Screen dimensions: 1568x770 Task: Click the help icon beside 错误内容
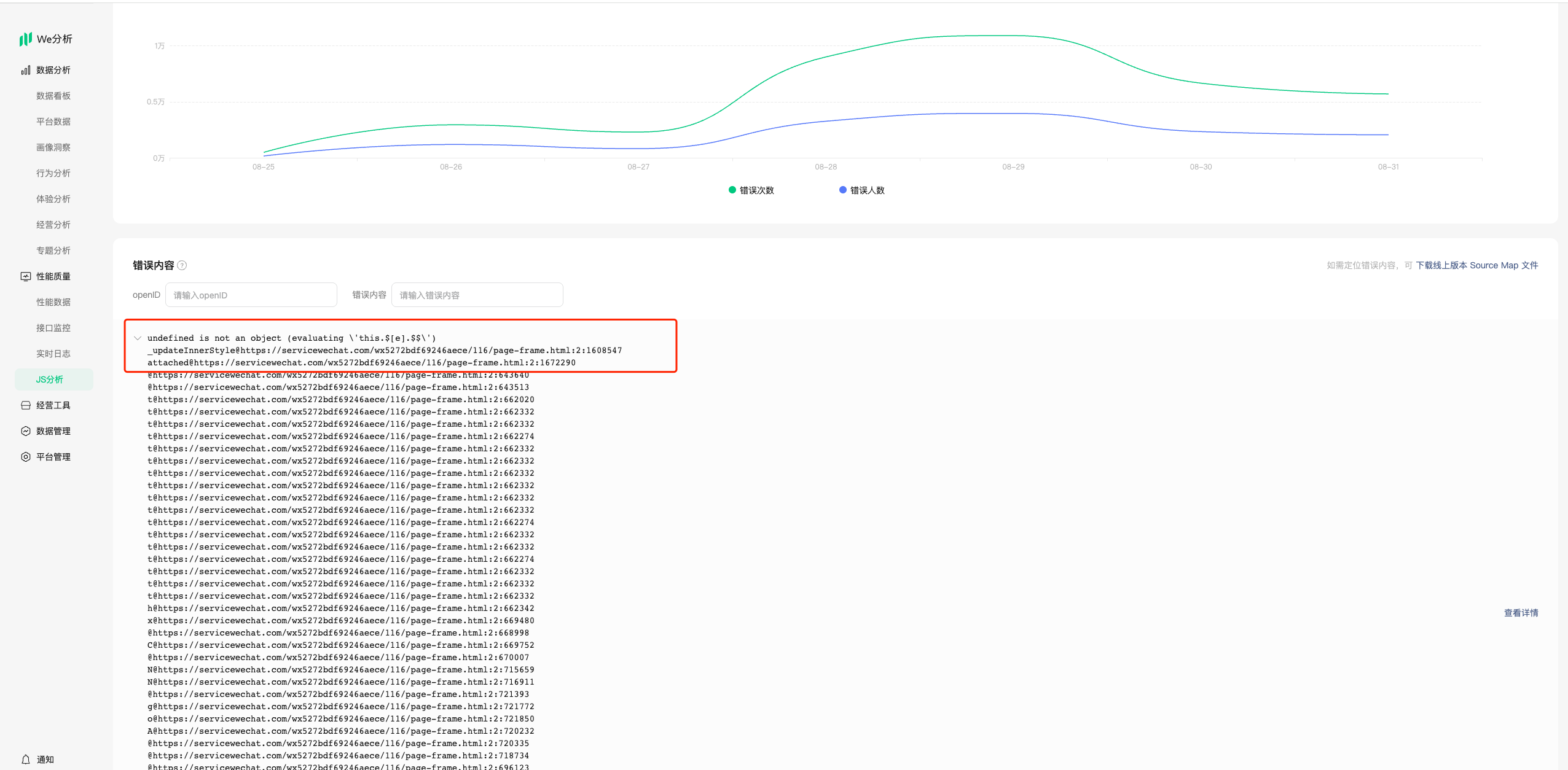tap(182, 265)
